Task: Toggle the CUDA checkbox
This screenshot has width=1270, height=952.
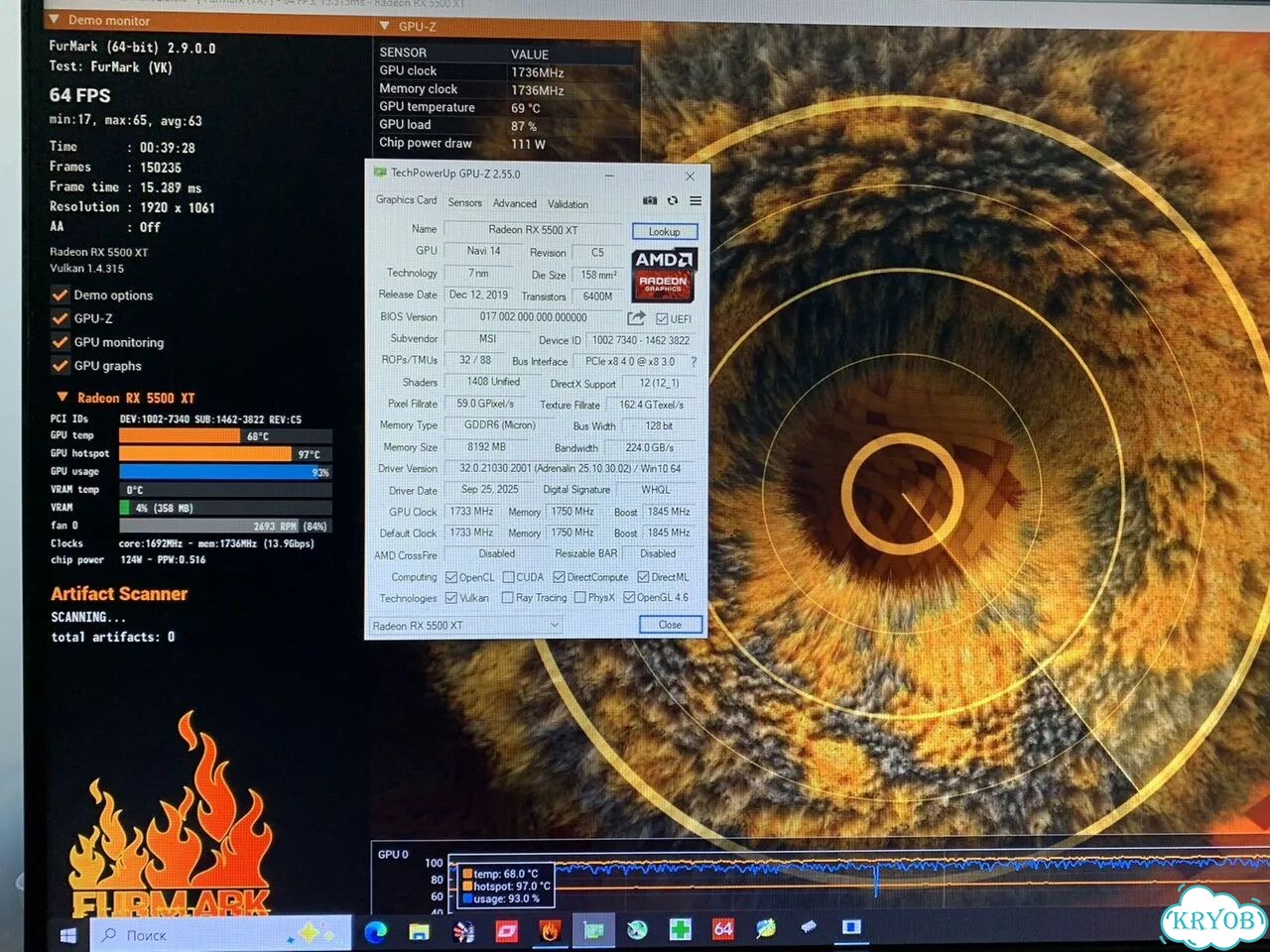Action: [x=509, y=577]
